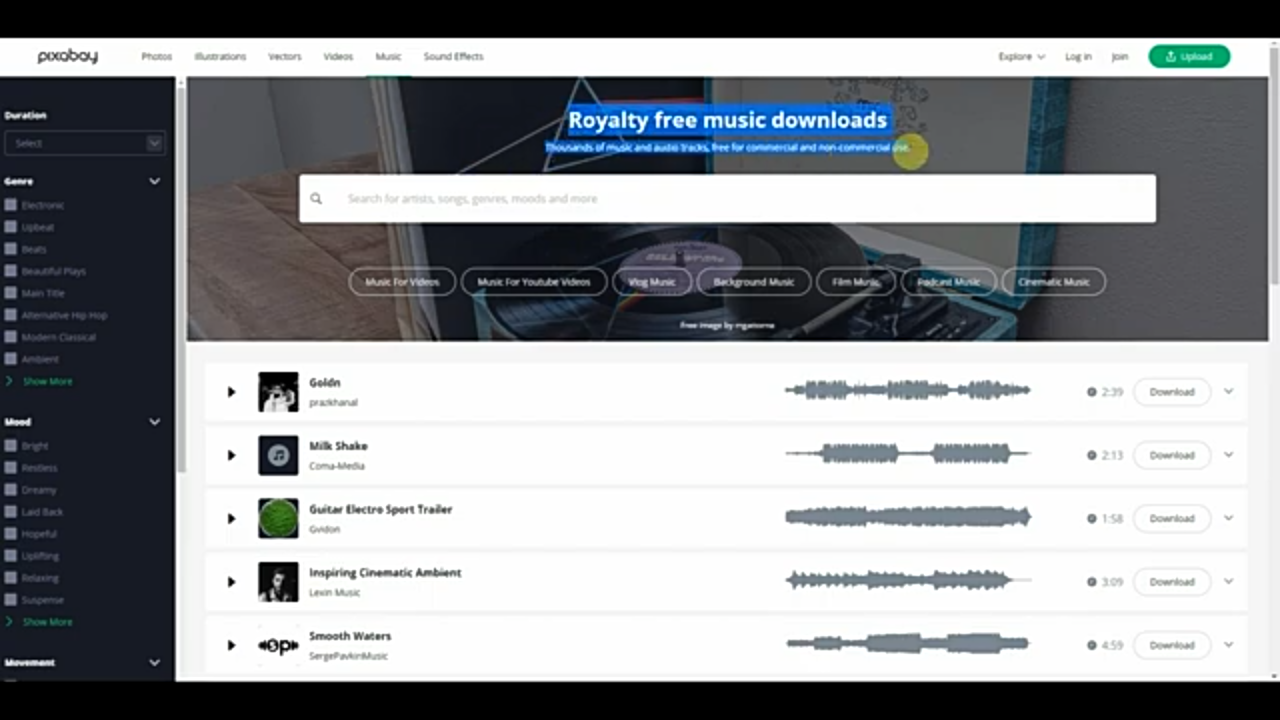Check the Dreamy mood filter
Viewport: 1280px width, 720px height.
[x=11, y=490]
